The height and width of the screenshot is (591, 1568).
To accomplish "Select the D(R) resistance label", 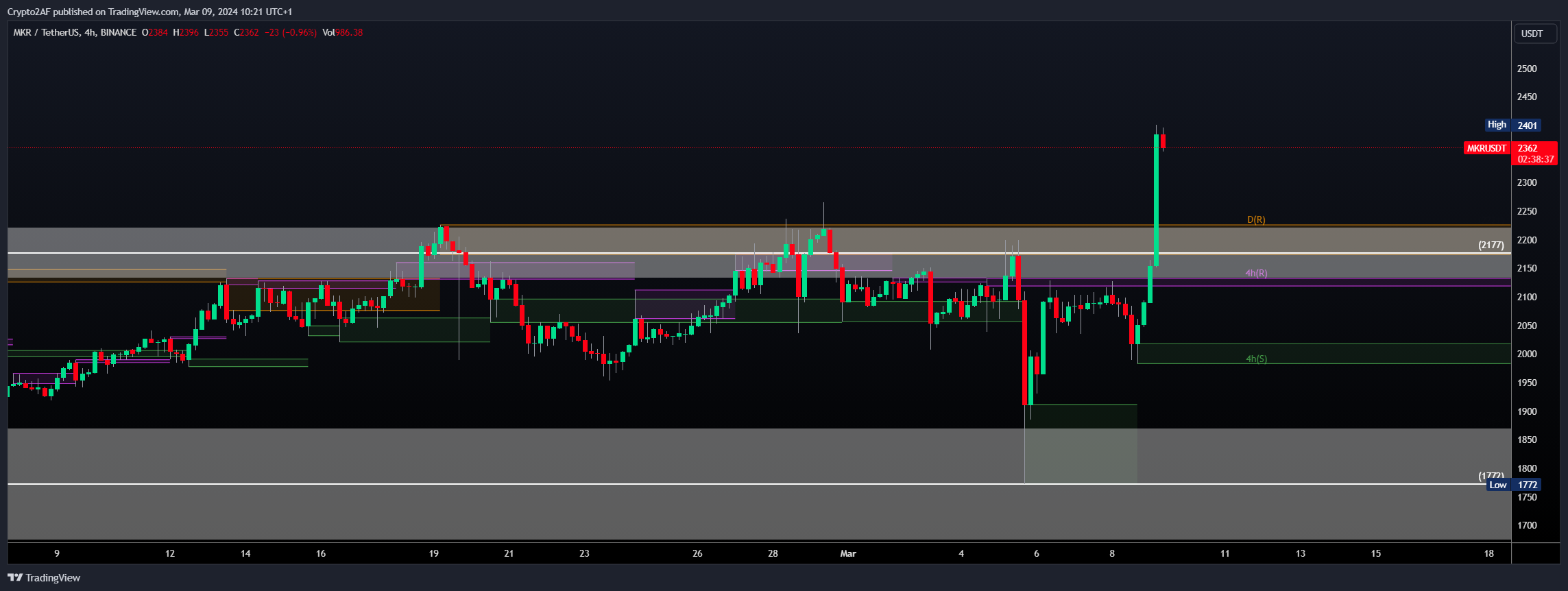I will tap(1256, 220).
